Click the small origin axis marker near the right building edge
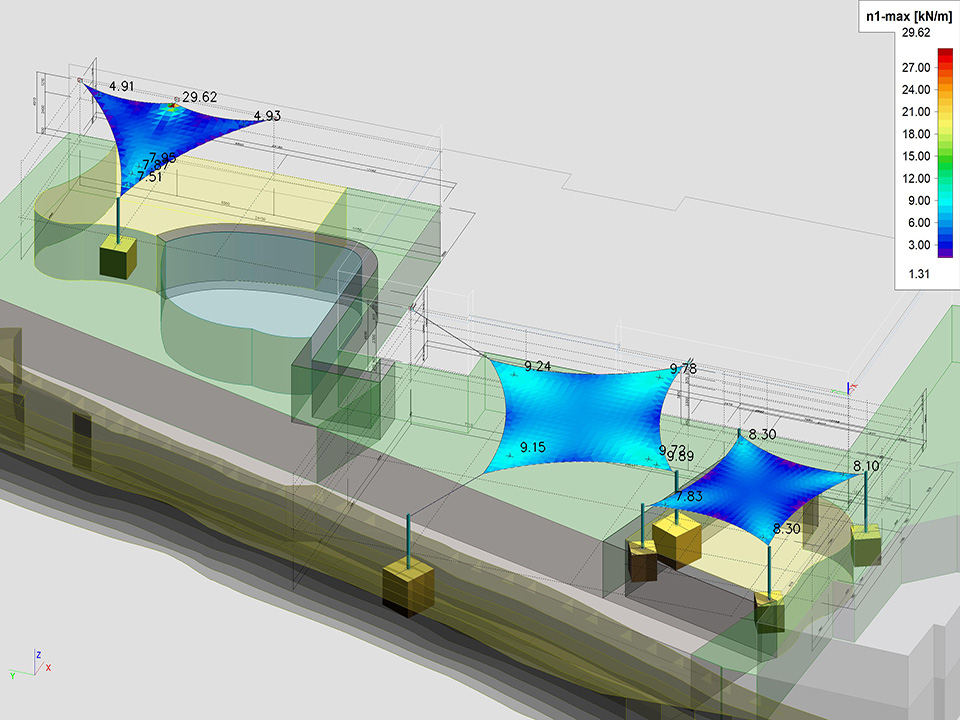The height and width of the screenshot is (720, 960). point(851,387)
